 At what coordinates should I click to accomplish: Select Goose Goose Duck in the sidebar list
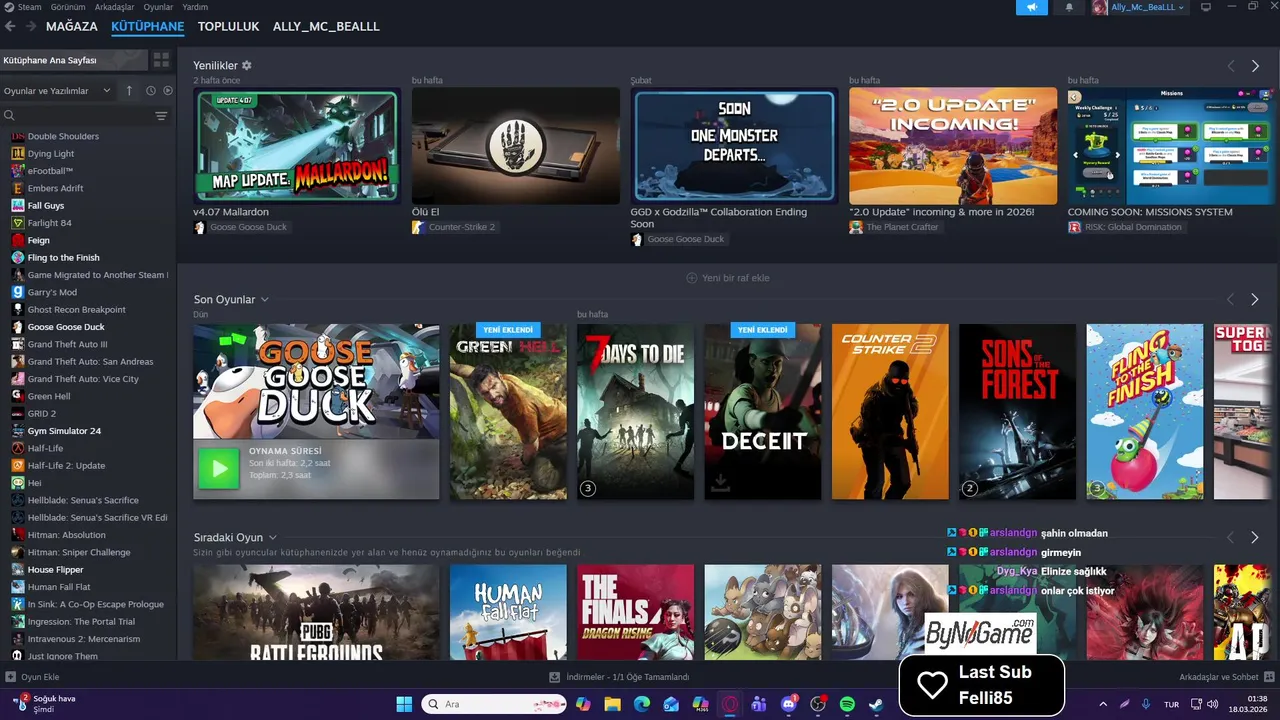click(66, 327)
